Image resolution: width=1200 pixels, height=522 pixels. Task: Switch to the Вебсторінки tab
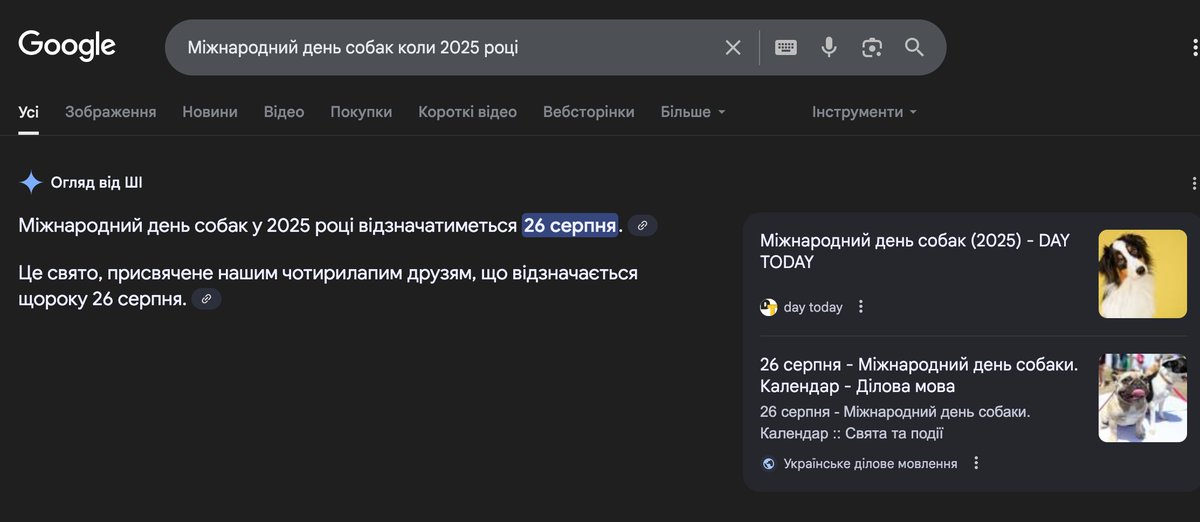point(588,112)
